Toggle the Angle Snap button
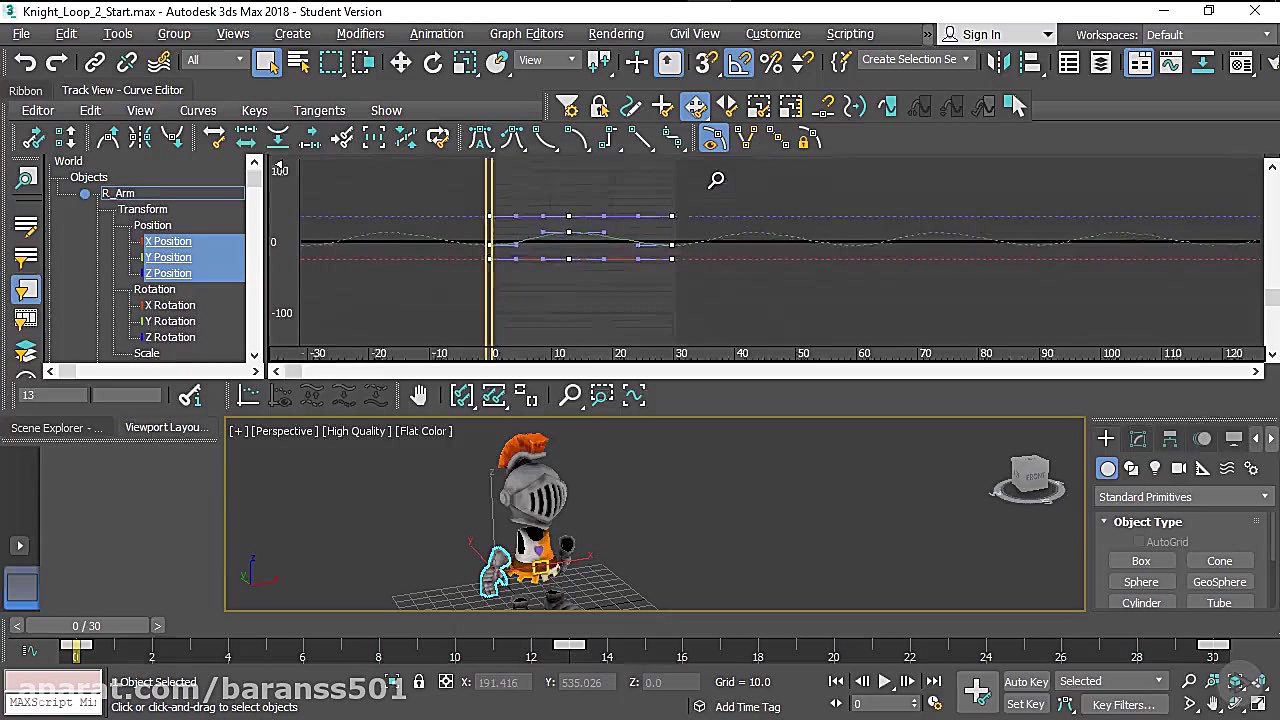The height and width of the screenshot is (720, 1280). point(739,63)
